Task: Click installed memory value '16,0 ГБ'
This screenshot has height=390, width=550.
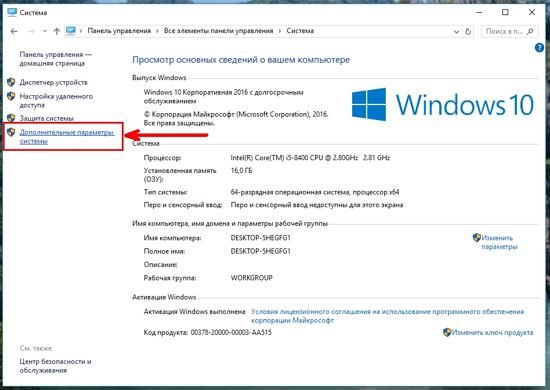Action: coord(241,171)
